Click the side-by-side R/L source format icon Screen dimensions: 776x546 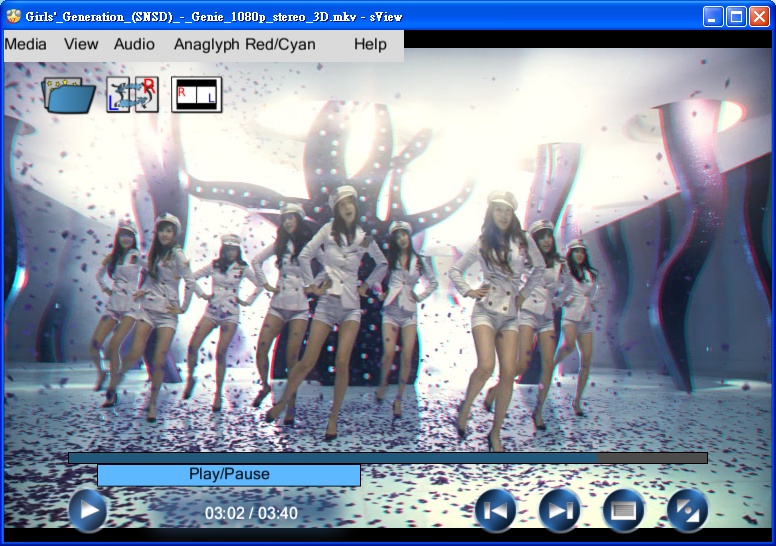(x=196, y=94)
